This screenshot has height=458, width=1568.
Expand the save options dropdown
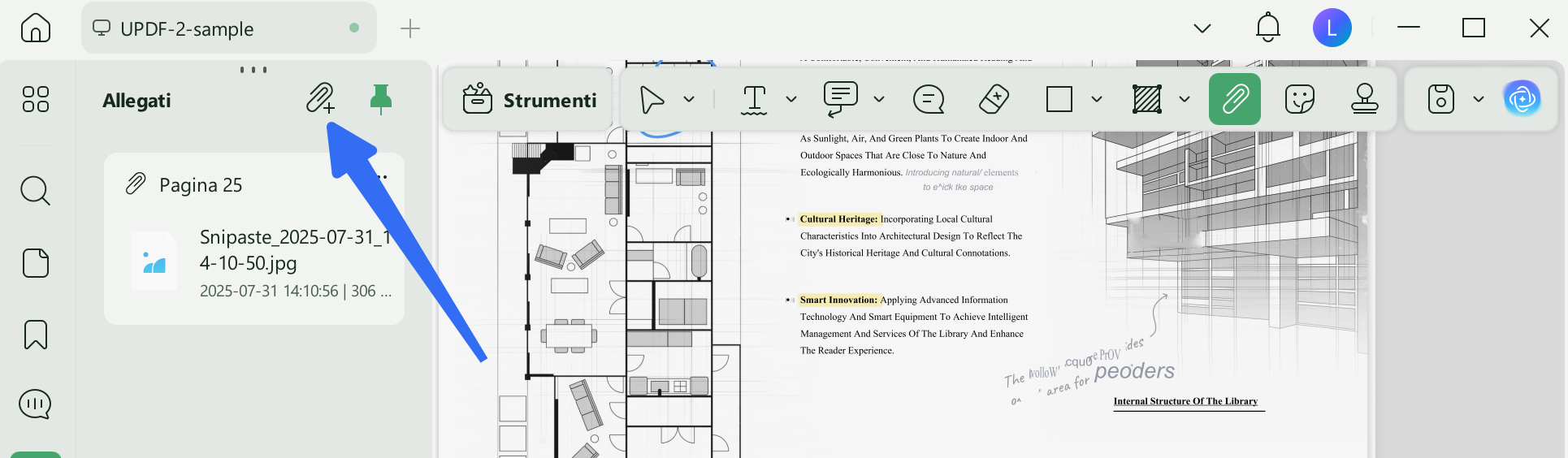(1479, 99)
